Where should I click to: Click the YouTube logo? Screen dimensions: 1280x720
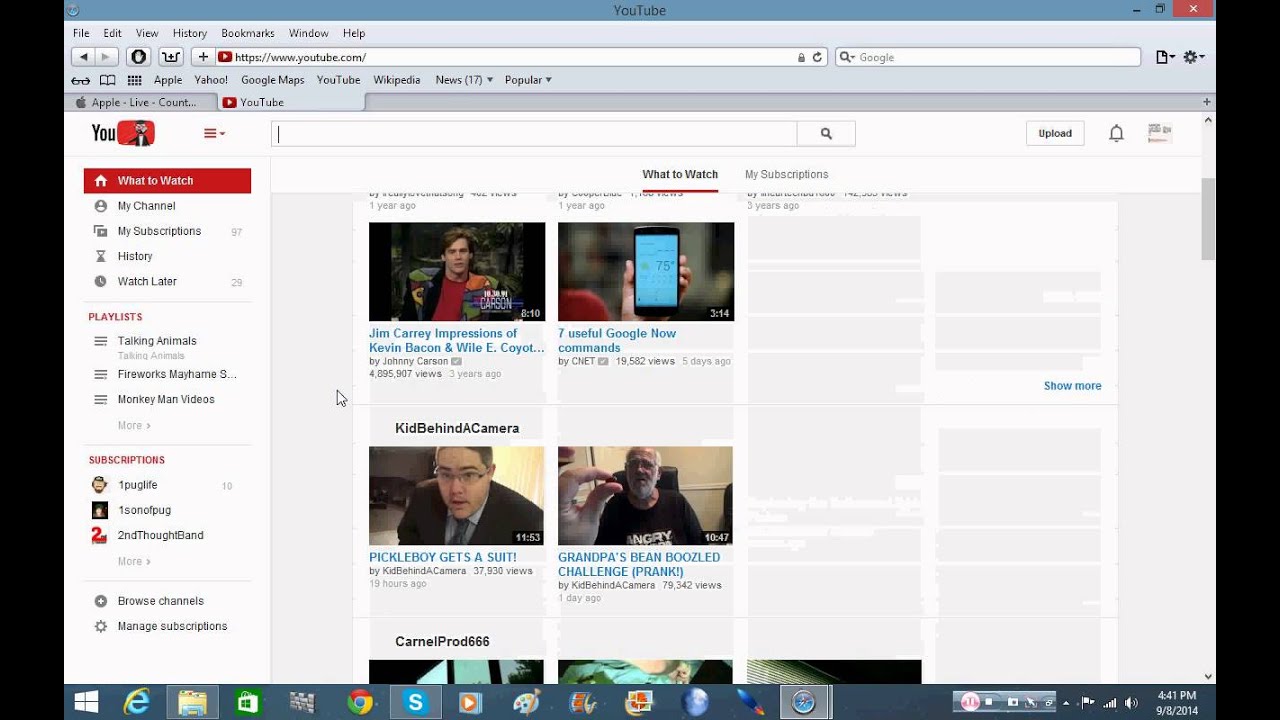(x=122, y=133)
